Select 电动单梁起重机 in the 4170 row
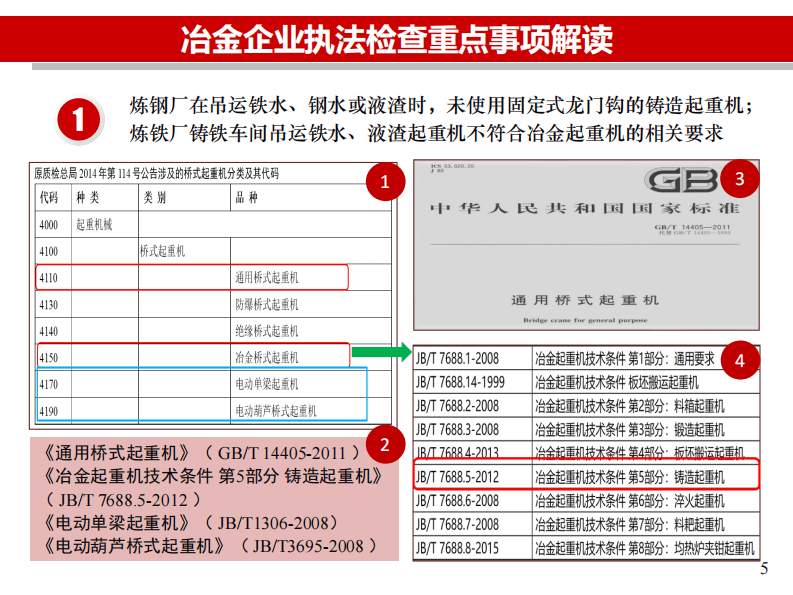This screenshot has height=595, width=793. [x=267, y=385]
